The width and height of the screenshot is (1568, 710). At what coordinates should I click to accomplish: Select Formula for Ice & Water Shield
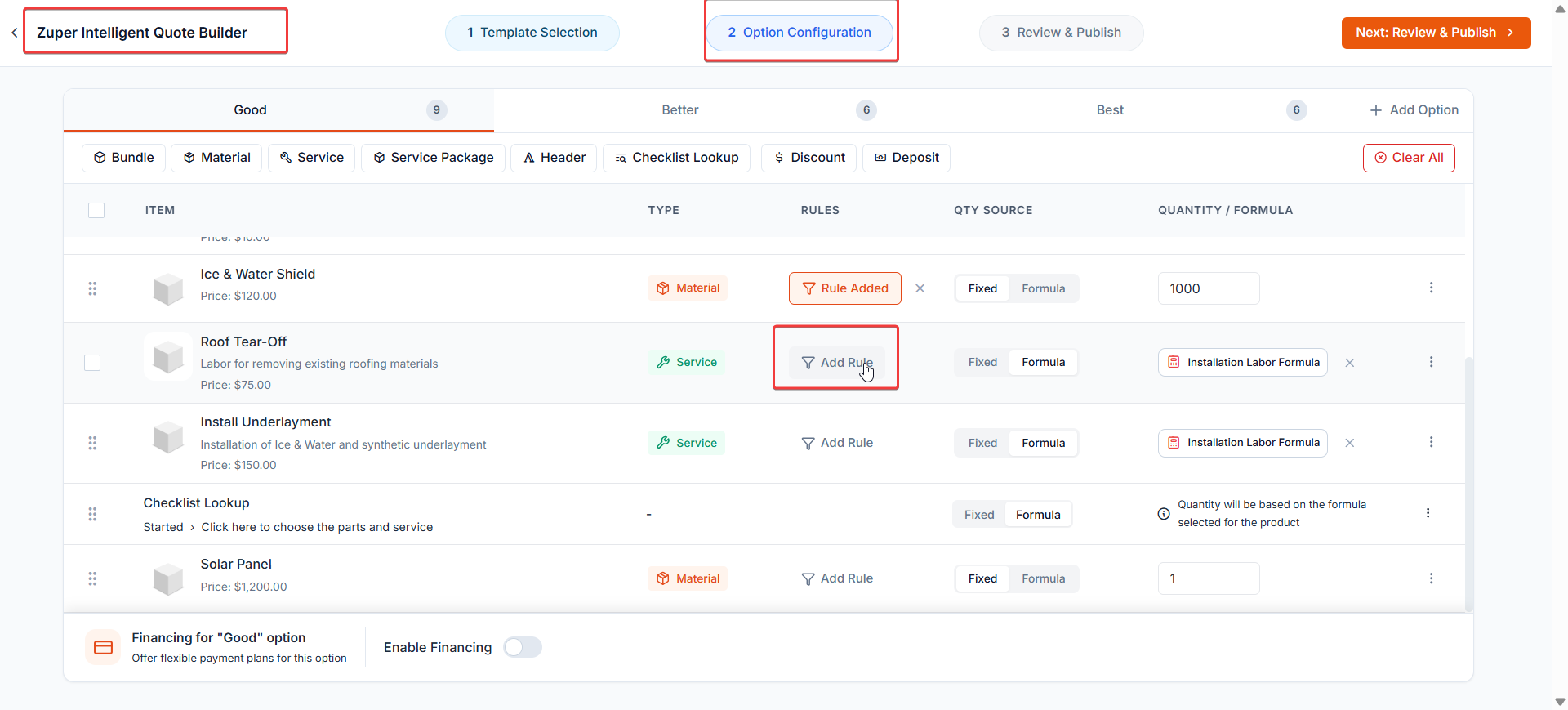(x=1043, y=288)
